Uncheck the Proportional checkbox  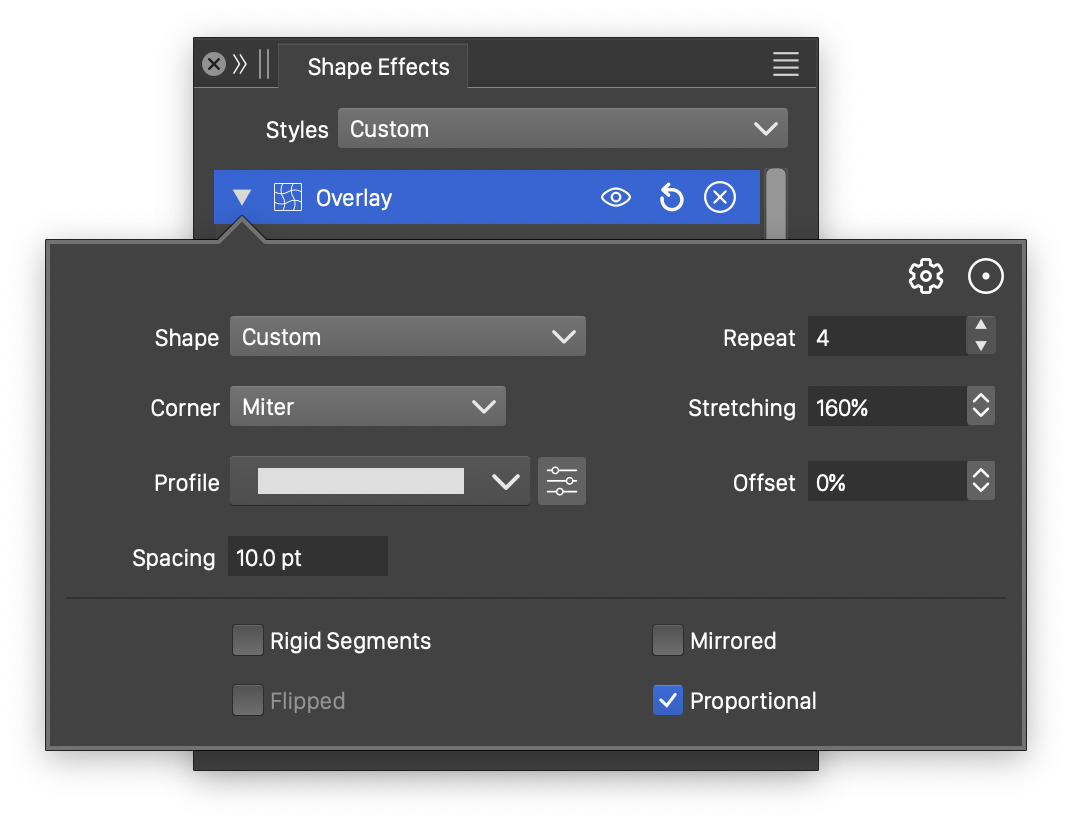click(x=667, y=701)
